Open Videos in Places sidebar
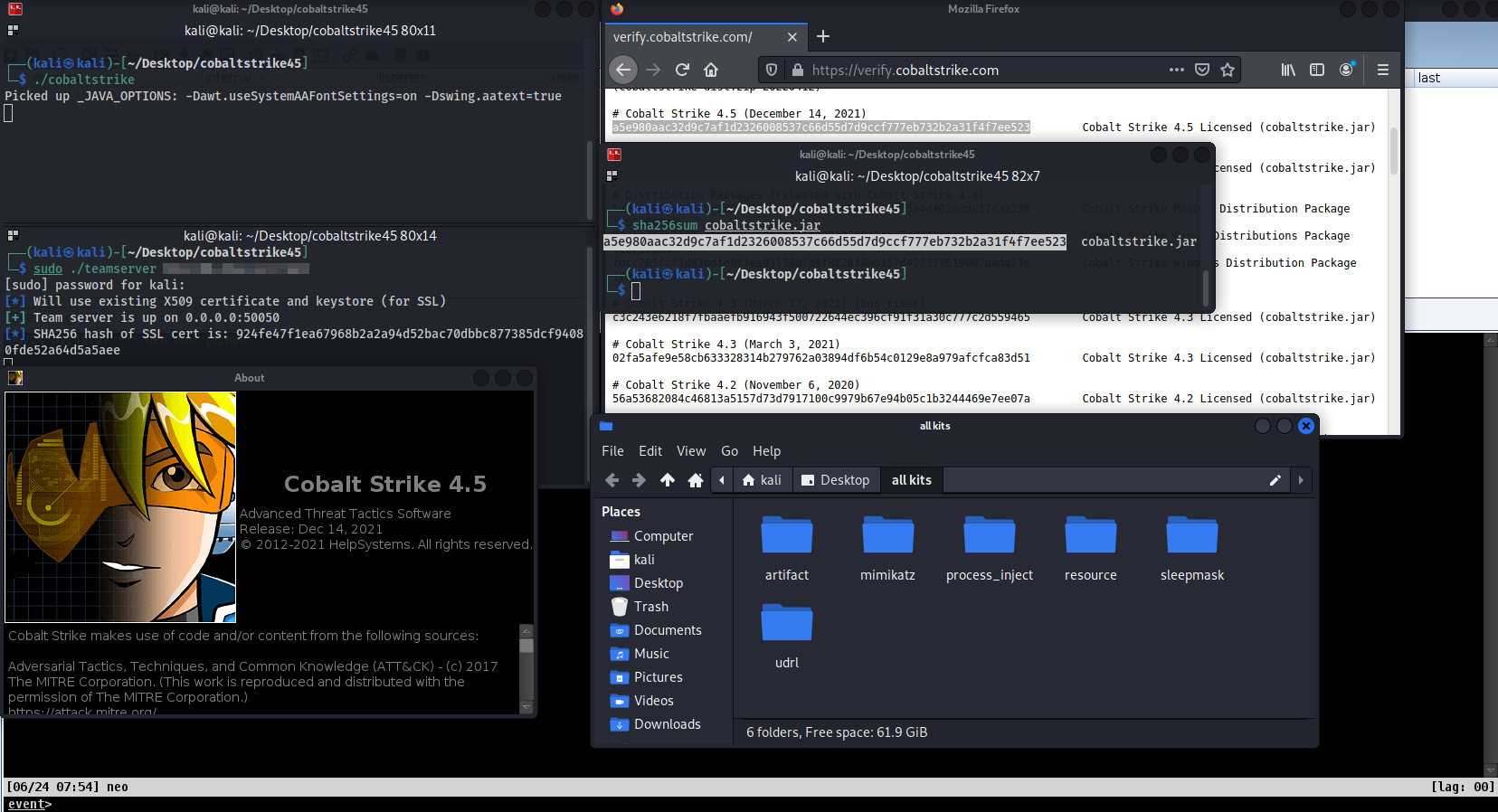 [653, 701]
